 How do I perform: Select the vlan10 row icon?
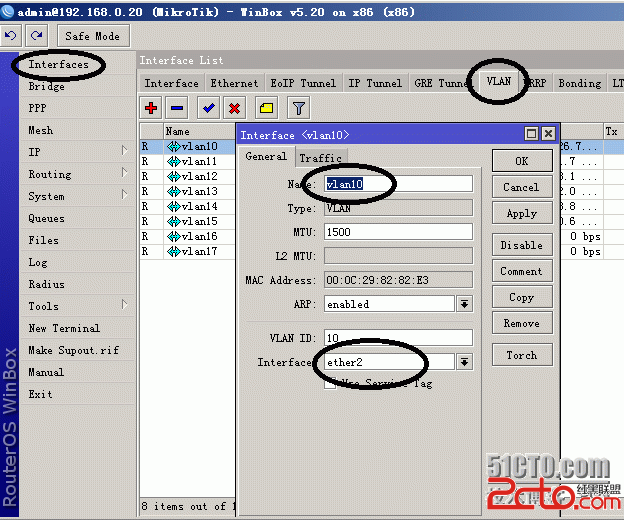pos(174,146)
